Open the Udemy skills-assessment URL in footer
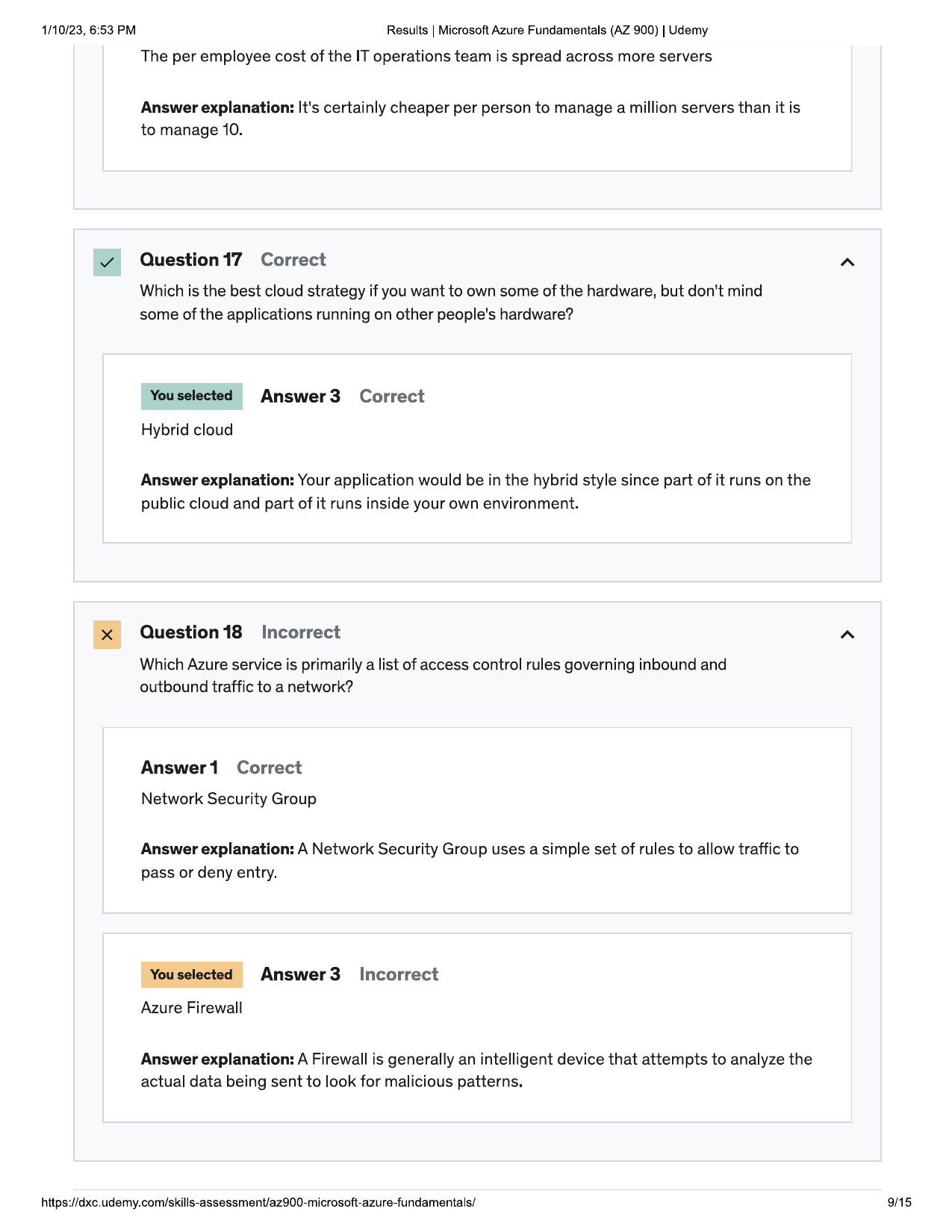Image resolution: width=952 pixels, height=1232 pixels. click(x=258, y=1202)
